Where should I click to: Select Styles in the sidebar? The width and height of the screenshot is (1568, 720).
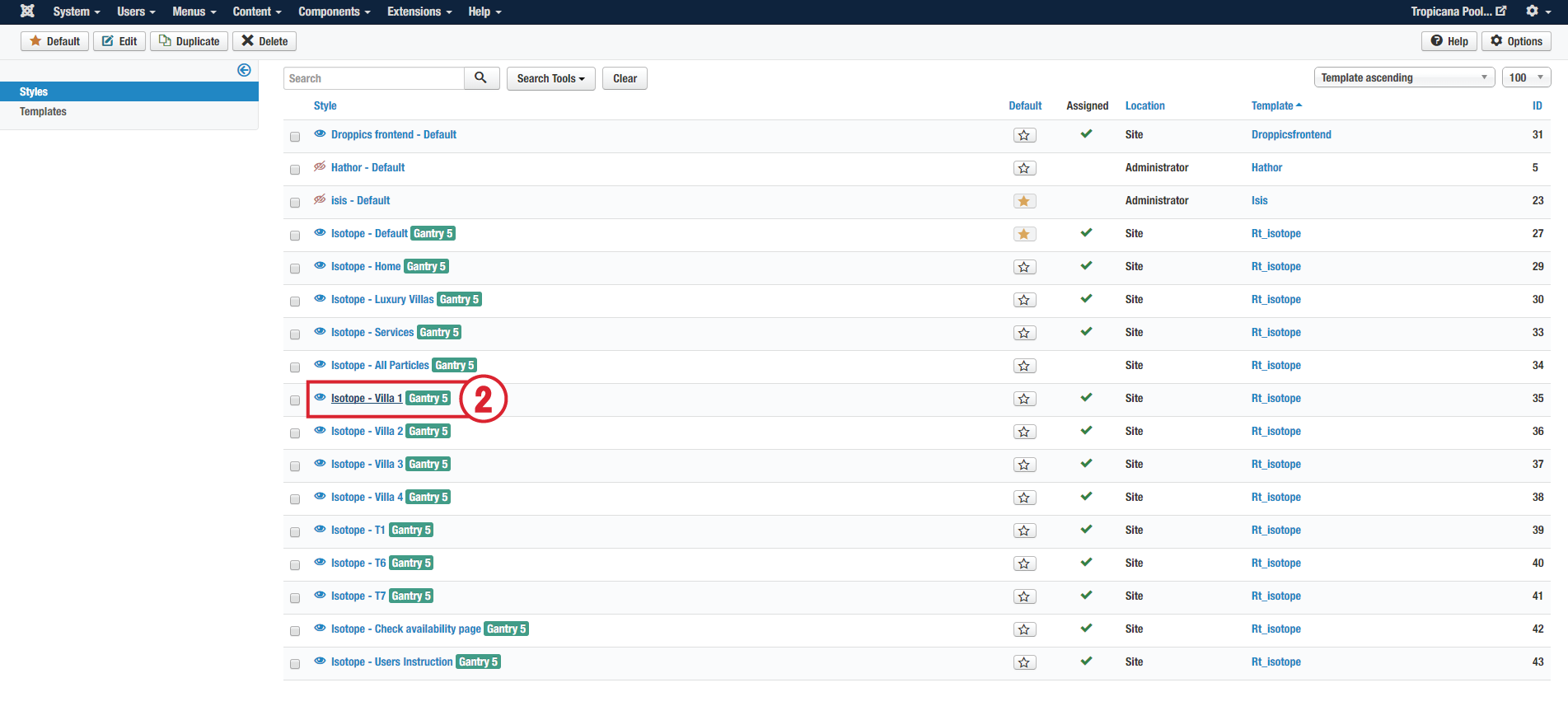tap(129, 91)
